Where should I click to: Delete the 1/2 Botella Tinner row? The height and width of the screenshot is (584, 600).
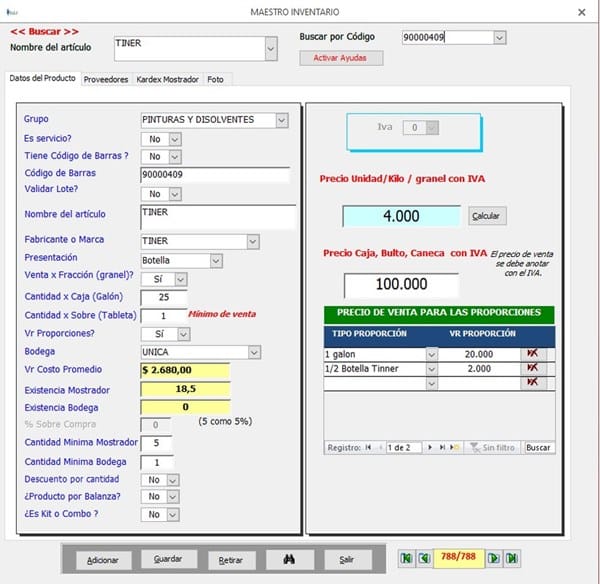point(531,368)
